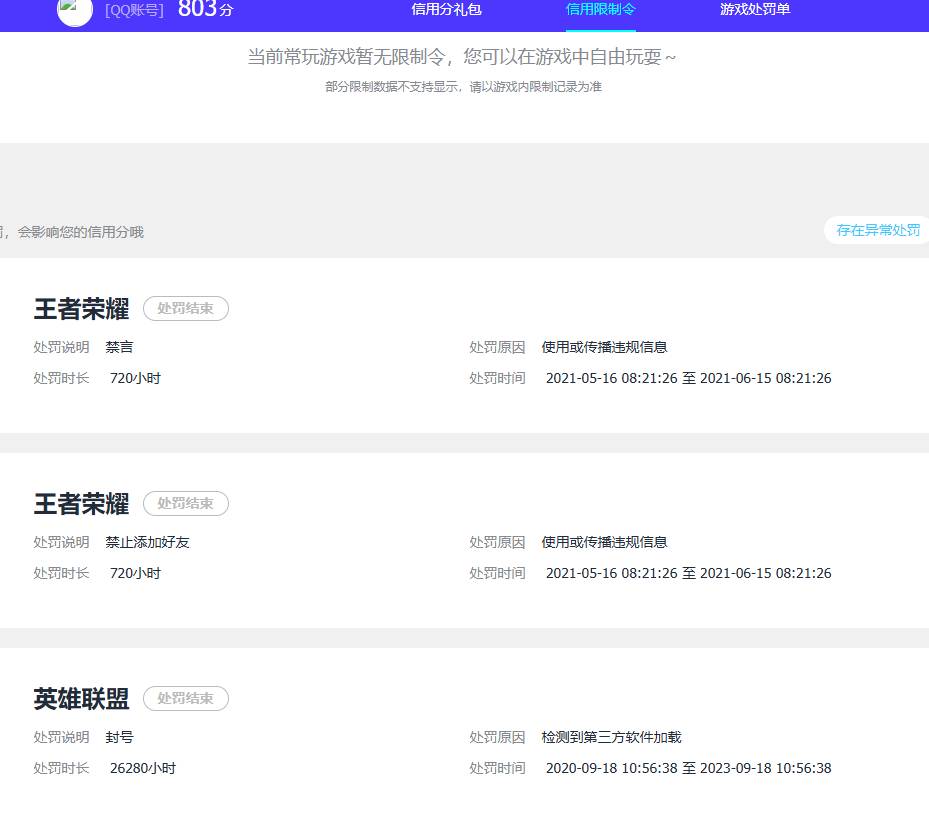Toggle the 处罚结束 badge for 英雄联盟
Viewport: 929px width, 823px height.
tap(186, 698)
